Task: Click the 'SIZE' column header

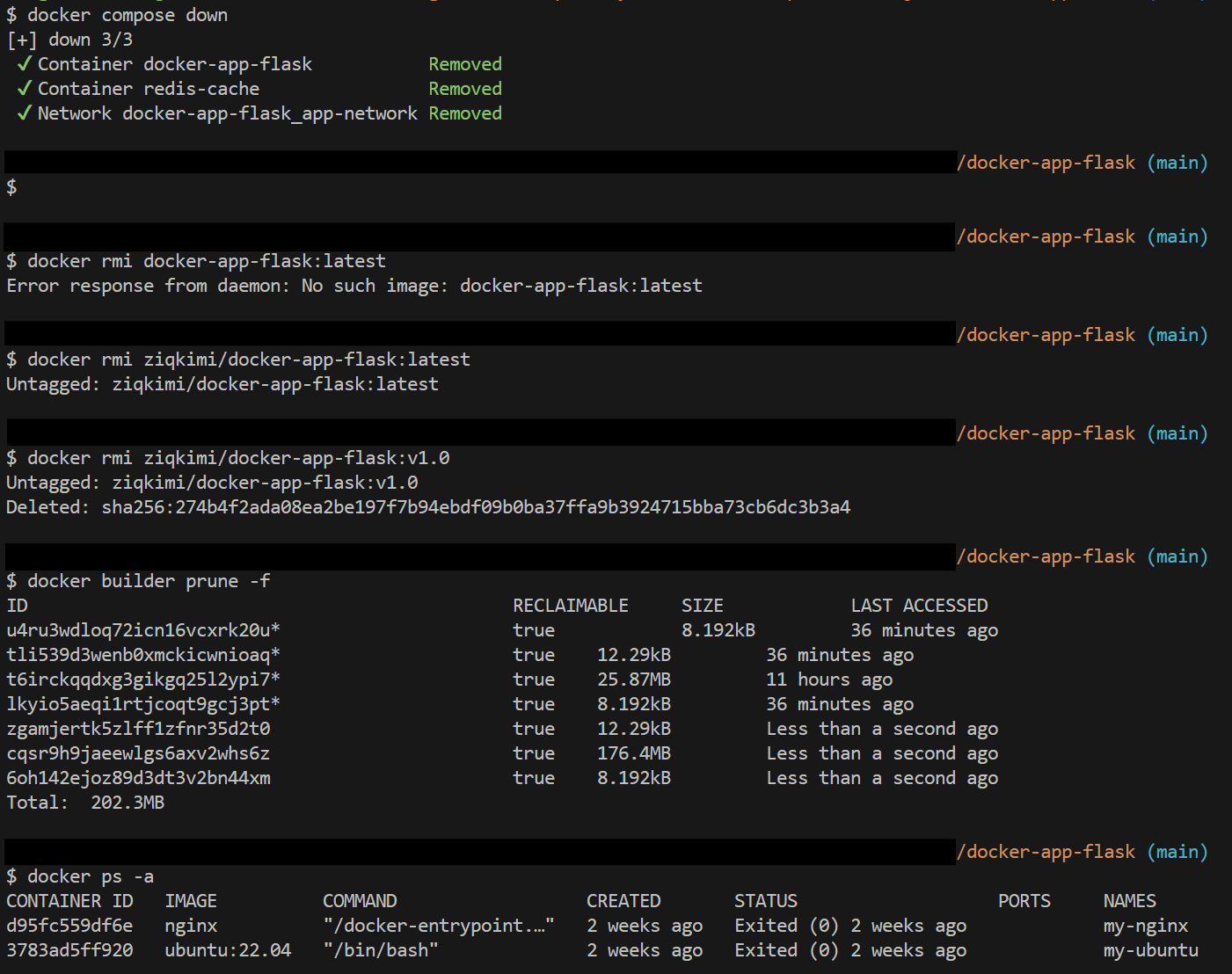Action: pyautogui.click(x=703, y=606)
